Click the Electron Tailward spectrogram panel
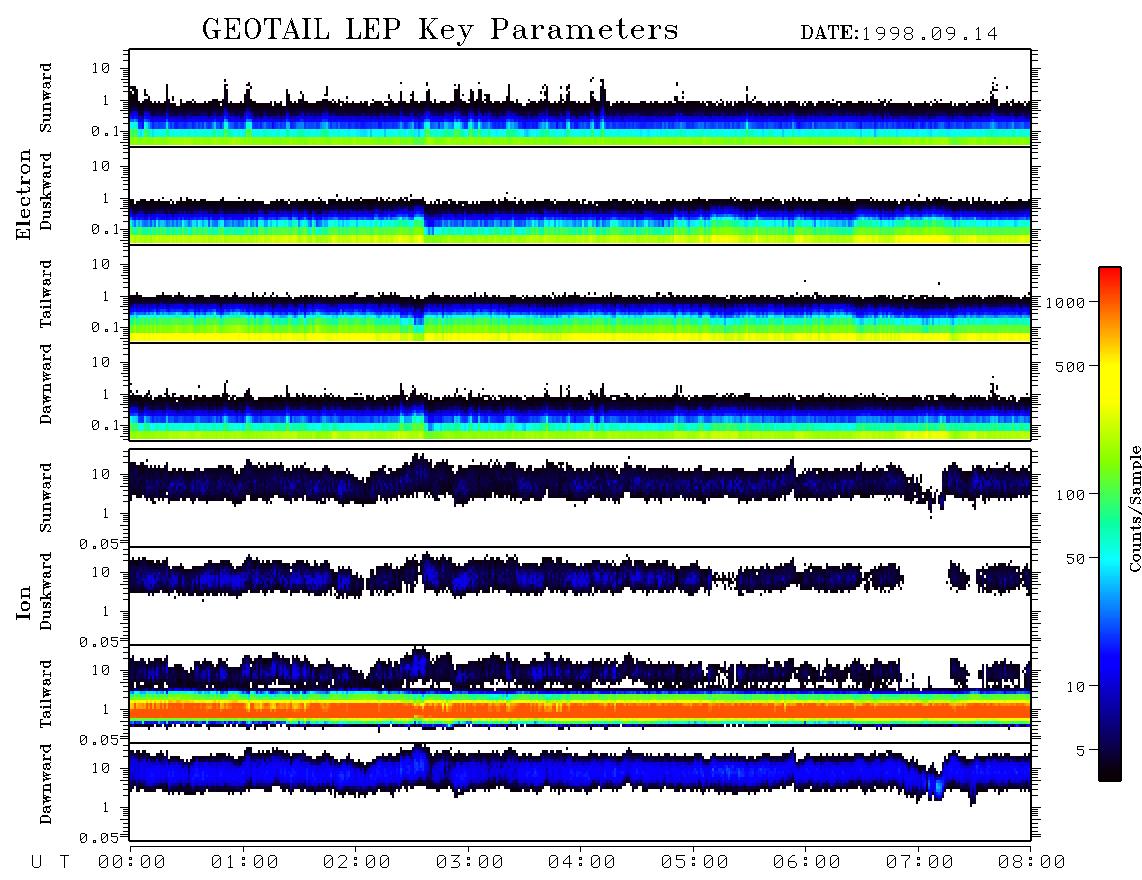This screenshot has width=1142, height=880. point(580,294)
